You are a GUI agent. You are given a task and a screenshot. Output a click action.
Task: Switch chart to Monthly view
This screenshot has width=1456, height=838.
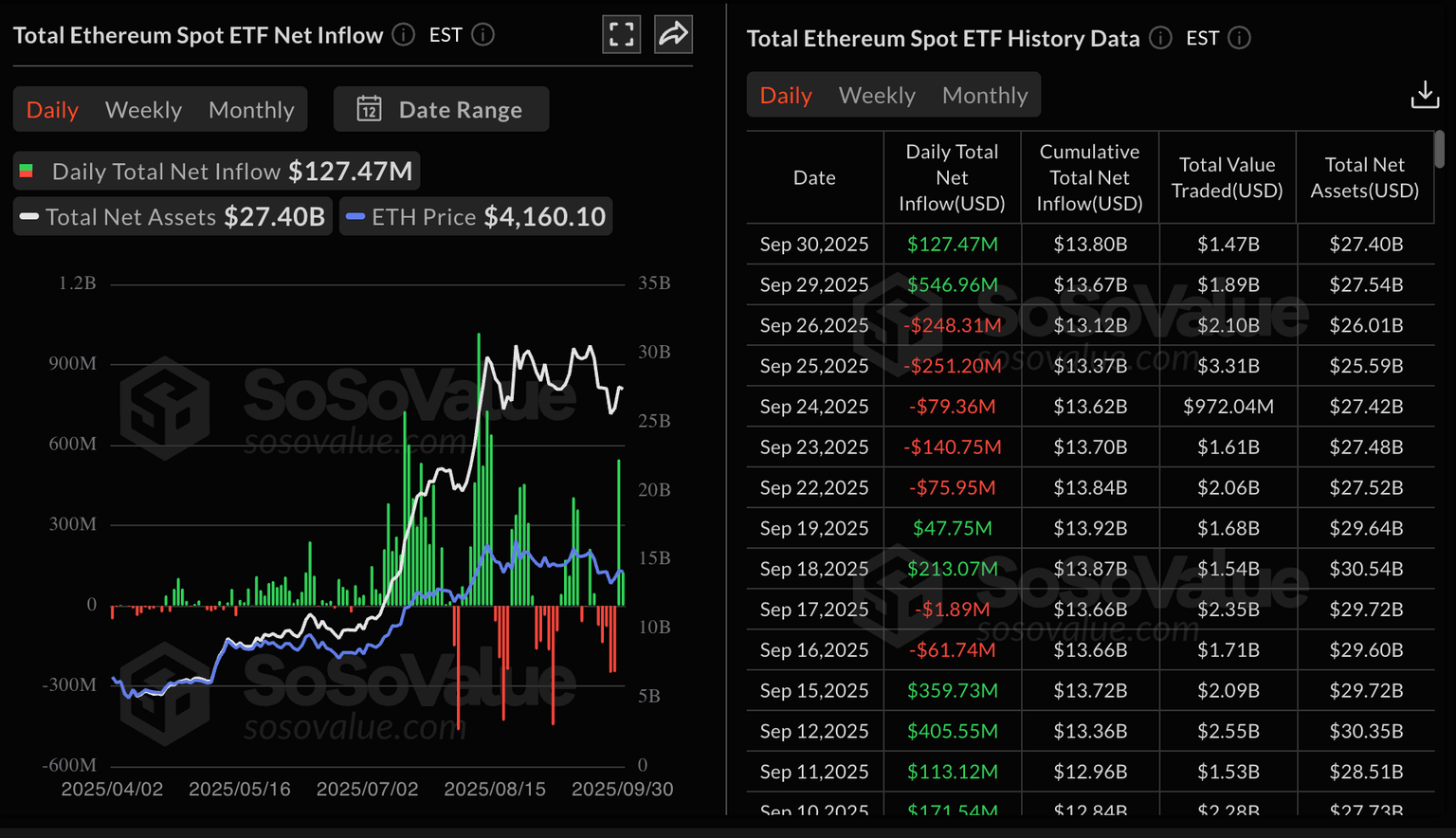251,110
